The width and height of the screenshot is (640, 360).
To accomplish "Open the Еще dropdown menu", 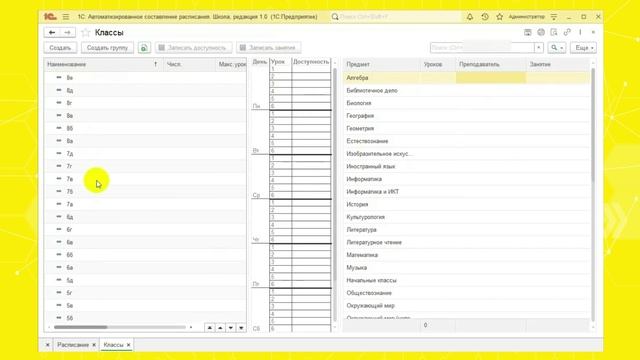I will pos(583,48).
